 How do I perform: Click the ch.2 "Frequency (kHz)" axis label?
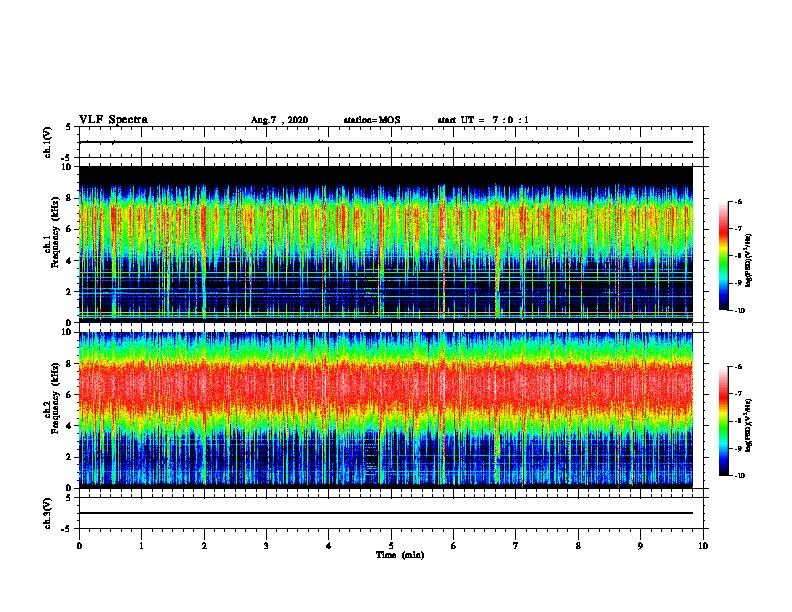pos(55,397)
